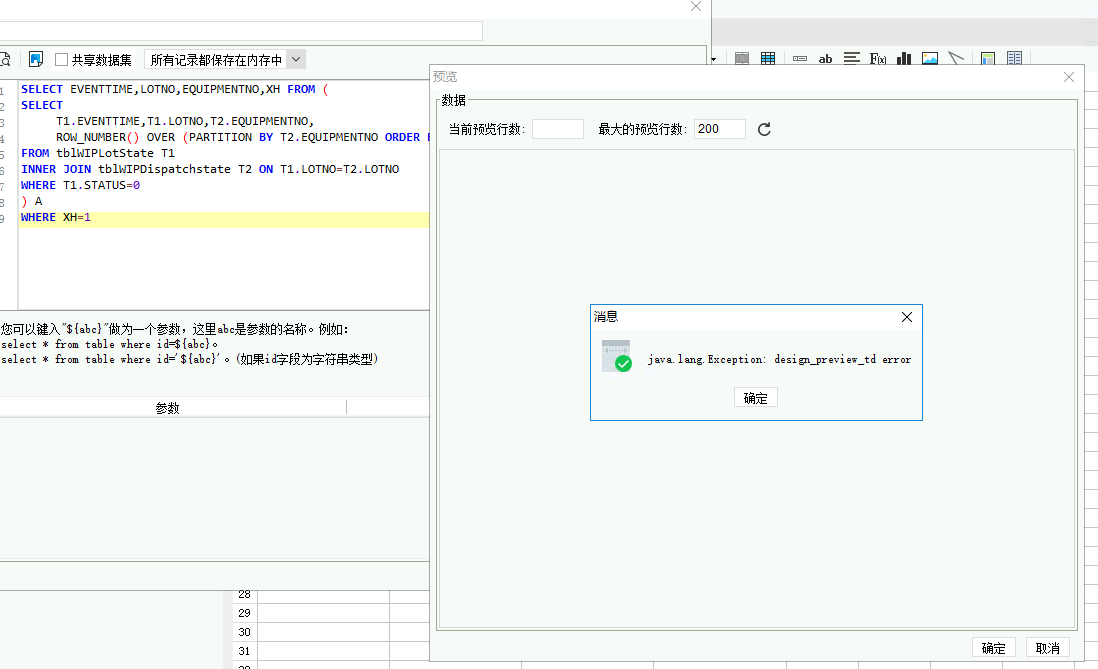The width and height of the screenshot is (1098, 669).
Task: Click the 参数 column header
Action: [167, 408]
